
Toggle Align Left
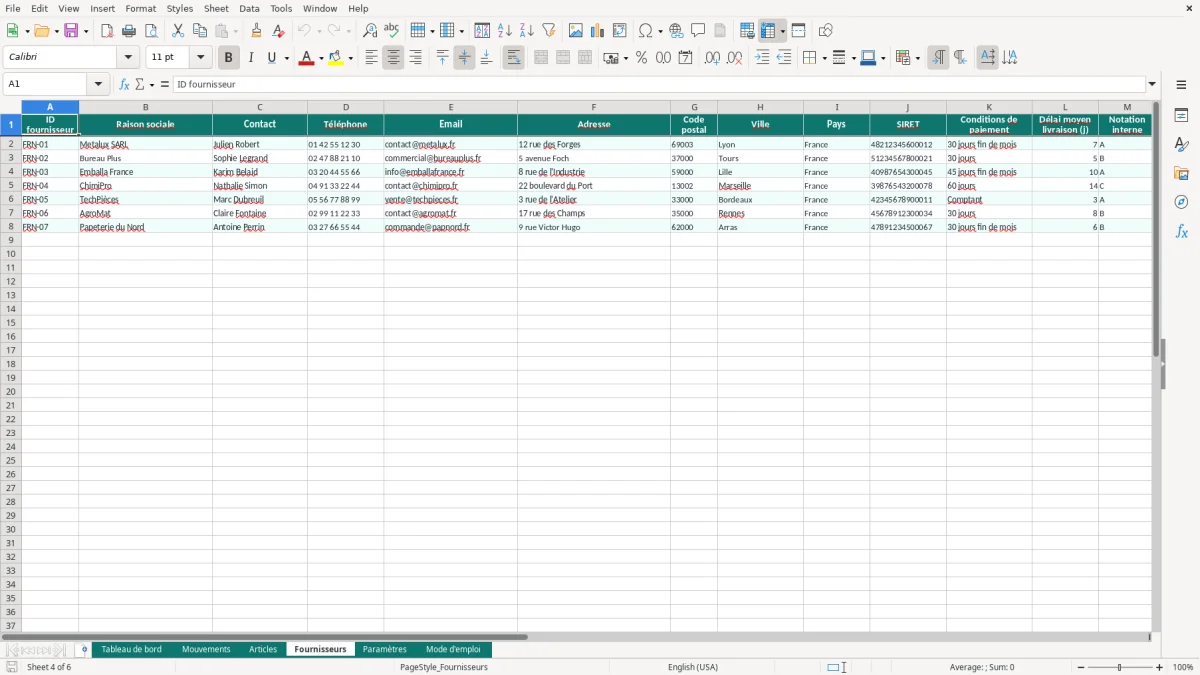(x=371, y=58)
